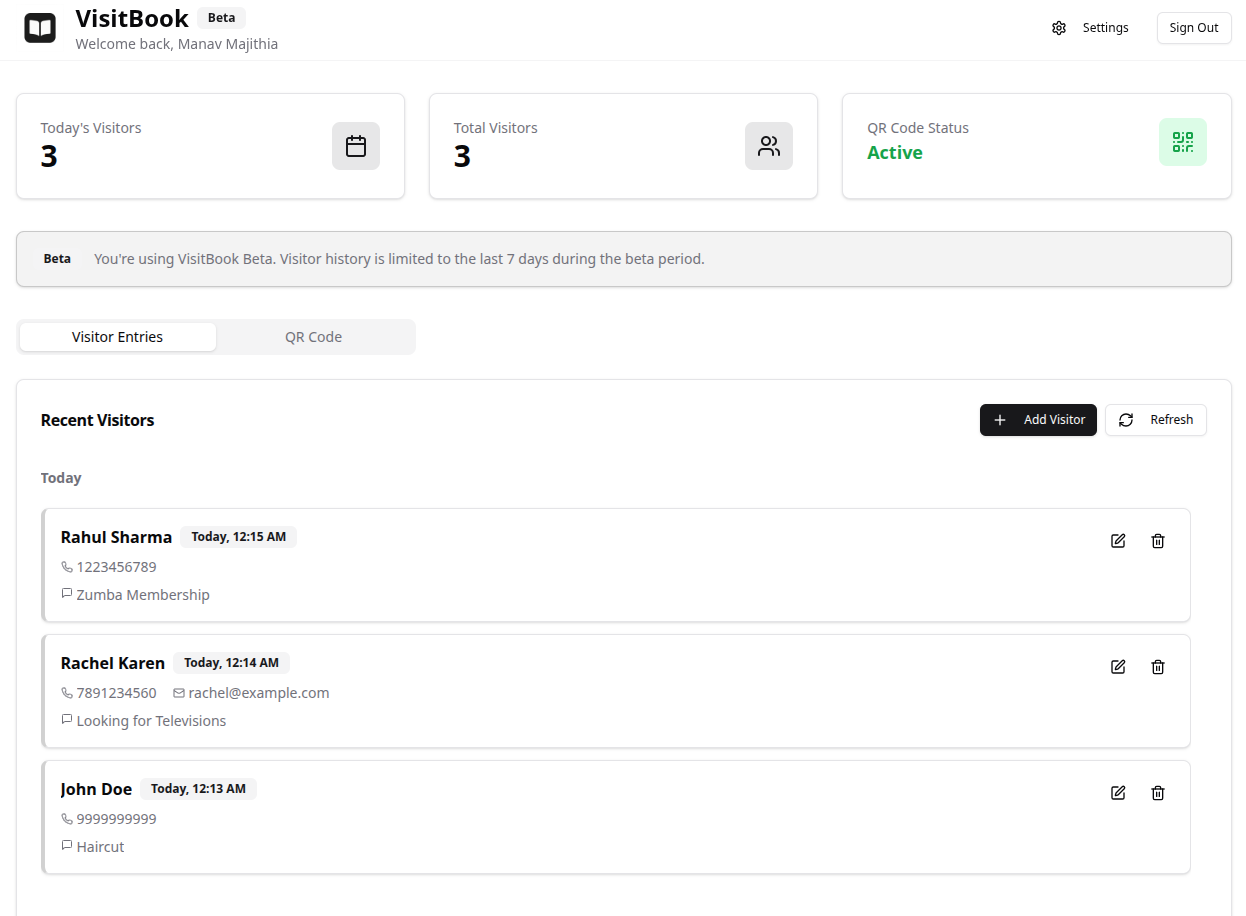Click the calendar icon in Today's Visitors
Viewport: 1246px width, 916px height.
356,146
